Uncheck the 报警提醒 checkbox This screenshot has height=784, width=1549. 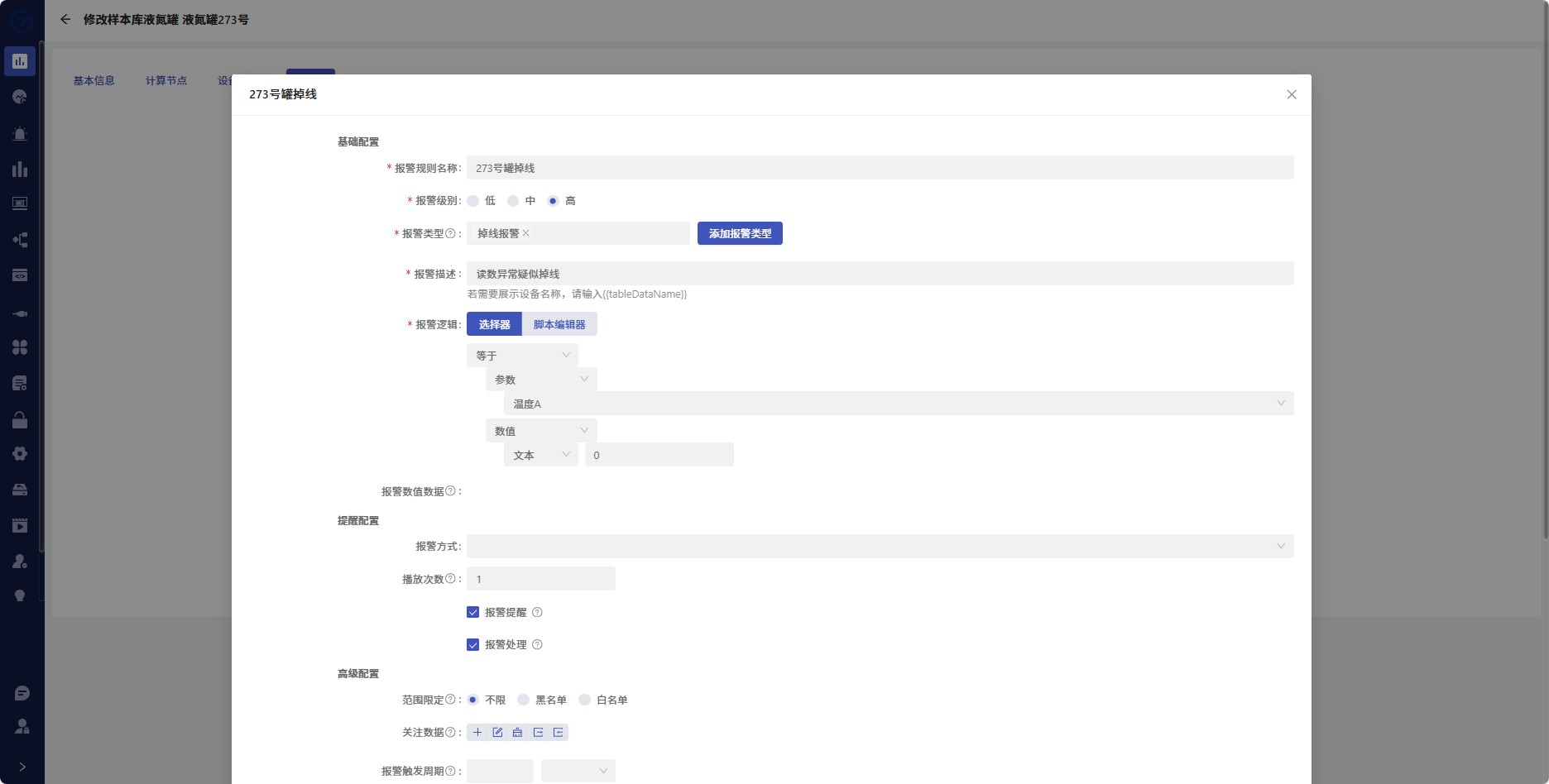click(x=473, y=612)
